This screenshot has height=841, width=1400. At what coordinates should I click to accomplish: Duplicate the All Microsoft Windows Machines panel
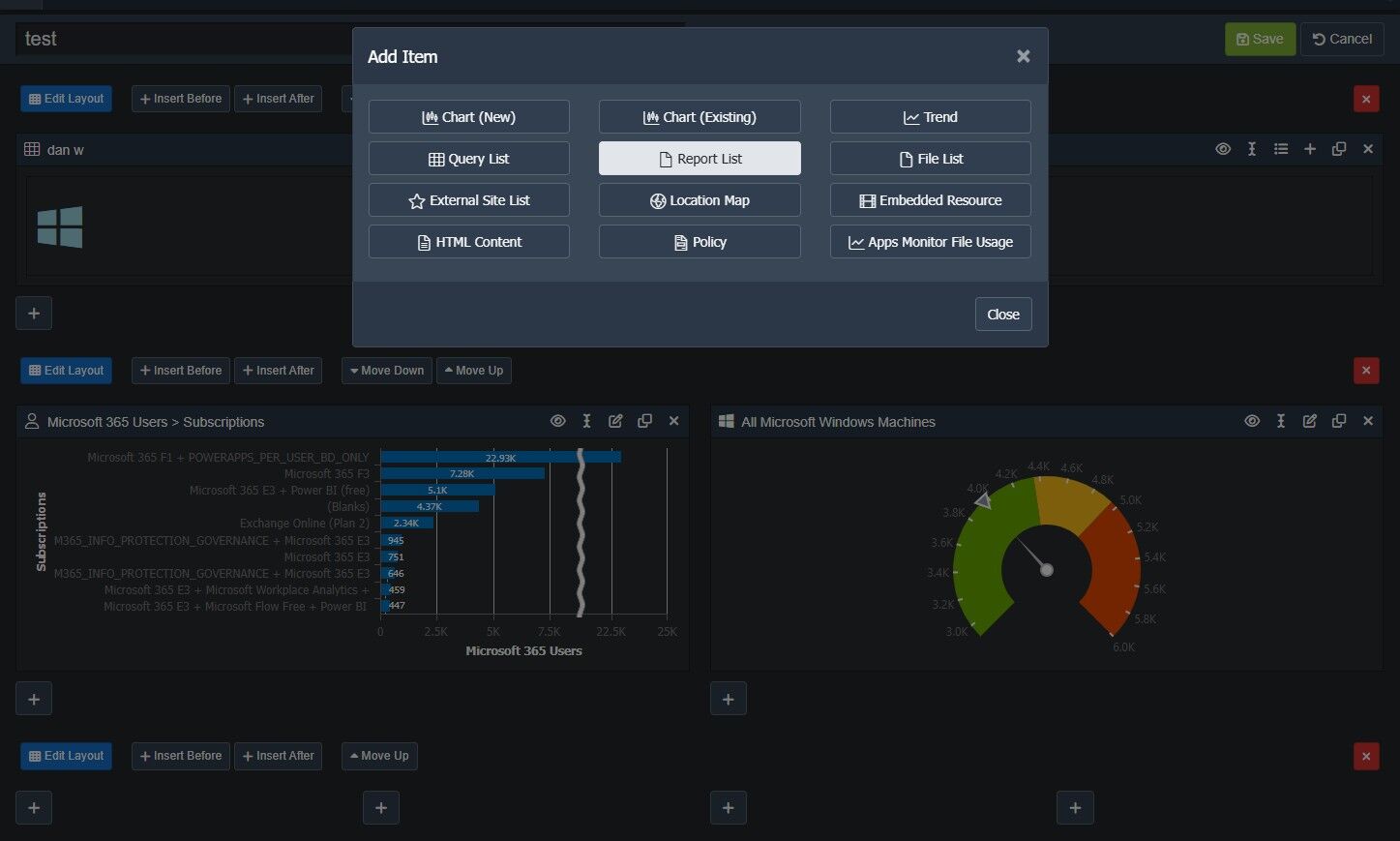(x=1339, y=421)
